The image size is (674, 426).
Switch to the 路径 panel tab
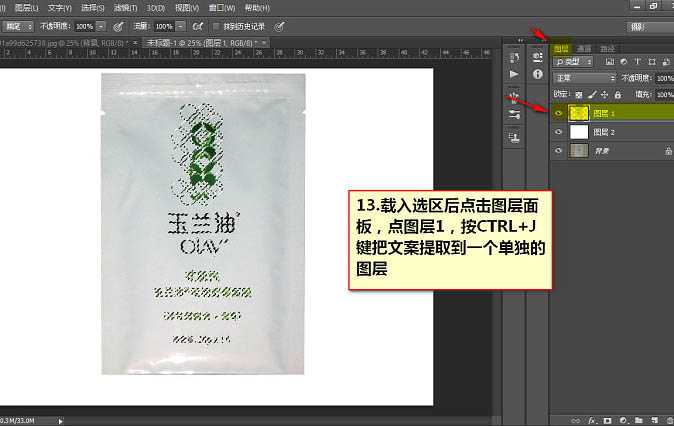pyautogui.click(x=608, y=47)
